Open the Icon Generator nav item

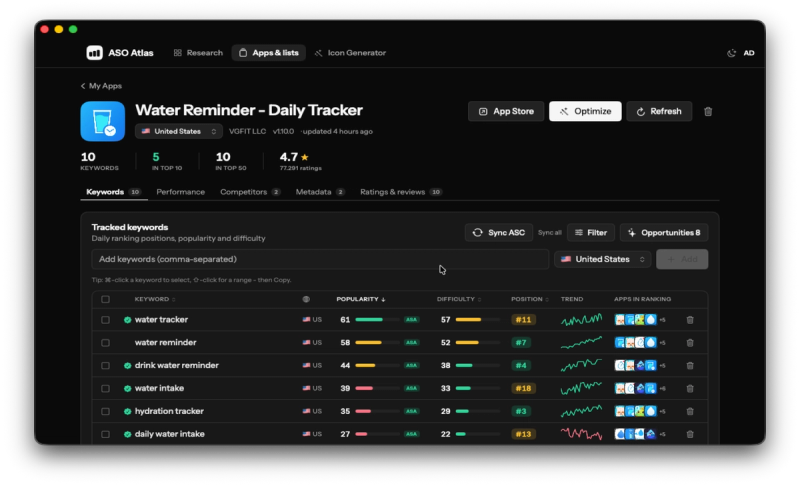350,53
